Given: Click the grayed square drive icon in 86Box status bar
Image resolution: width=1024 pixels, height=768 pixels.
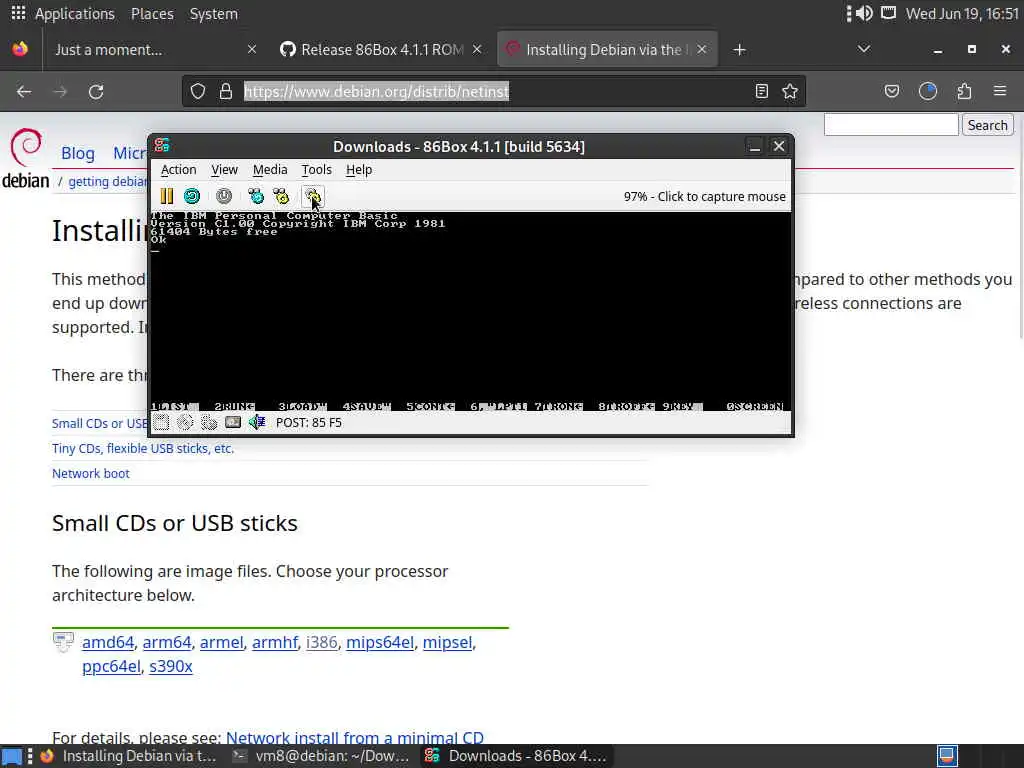Looking at the screenshot, I should click(161, 423).
